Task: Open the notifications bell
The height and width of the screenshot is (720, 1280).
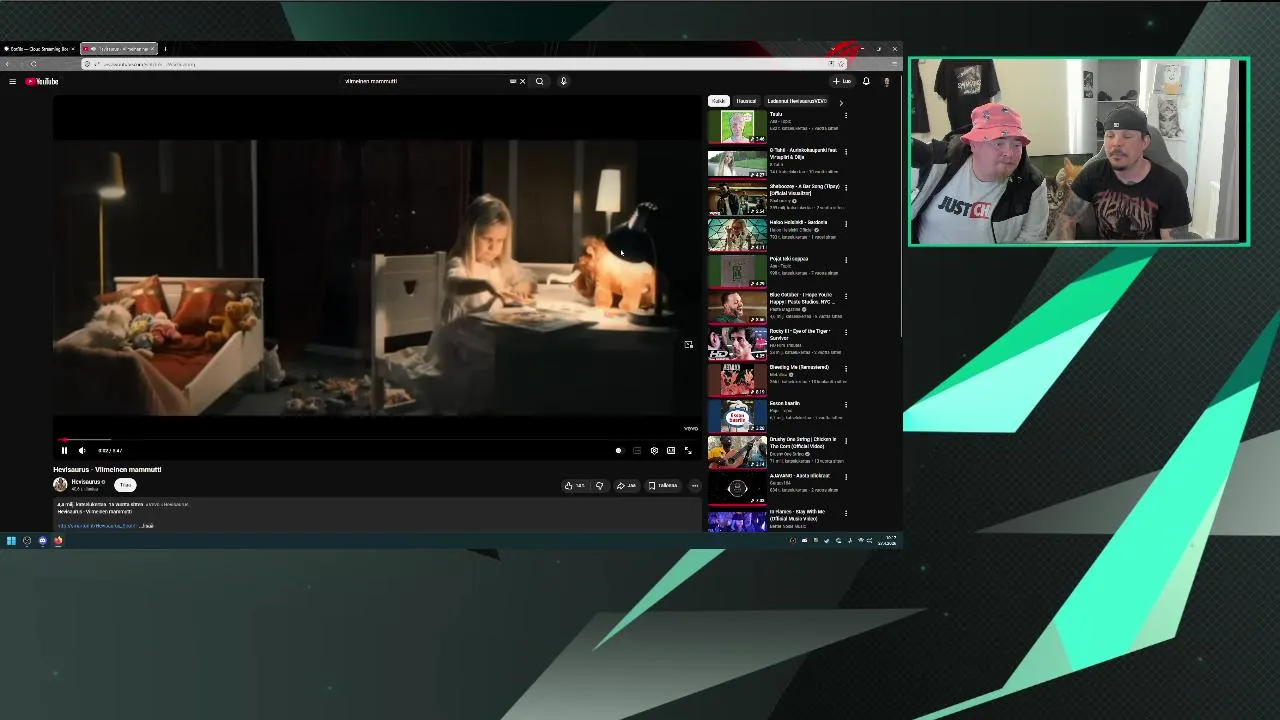Action: 866,81
